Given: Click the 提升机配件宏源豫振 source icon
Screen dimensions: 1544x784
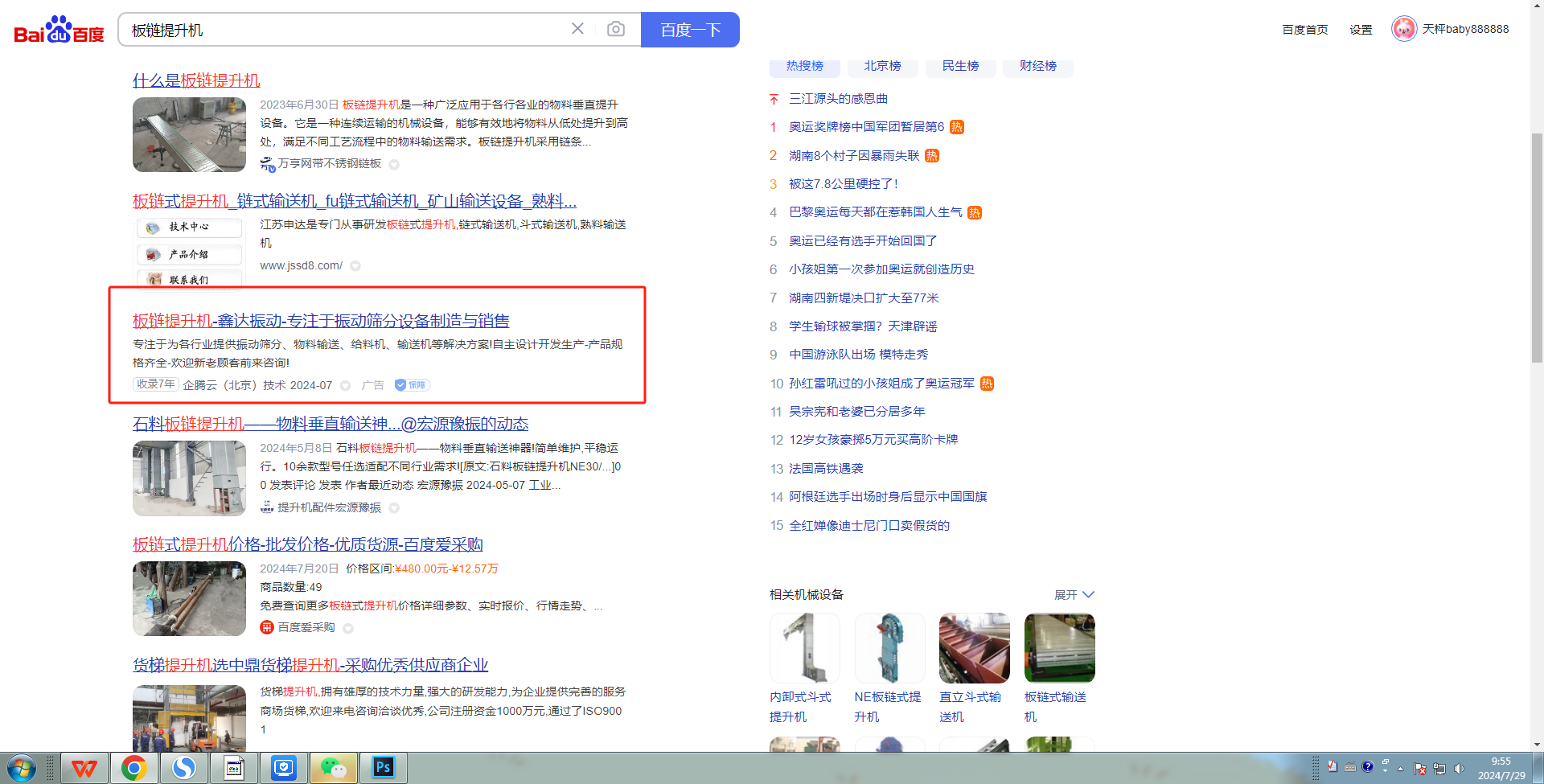Looking at the screenshot, I should tap(267, 507).
